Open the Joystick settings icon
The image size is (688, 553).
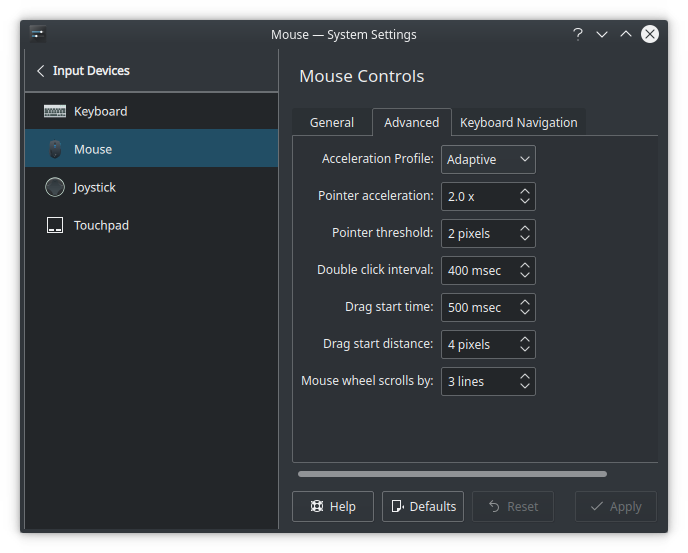tap(55, 187)
